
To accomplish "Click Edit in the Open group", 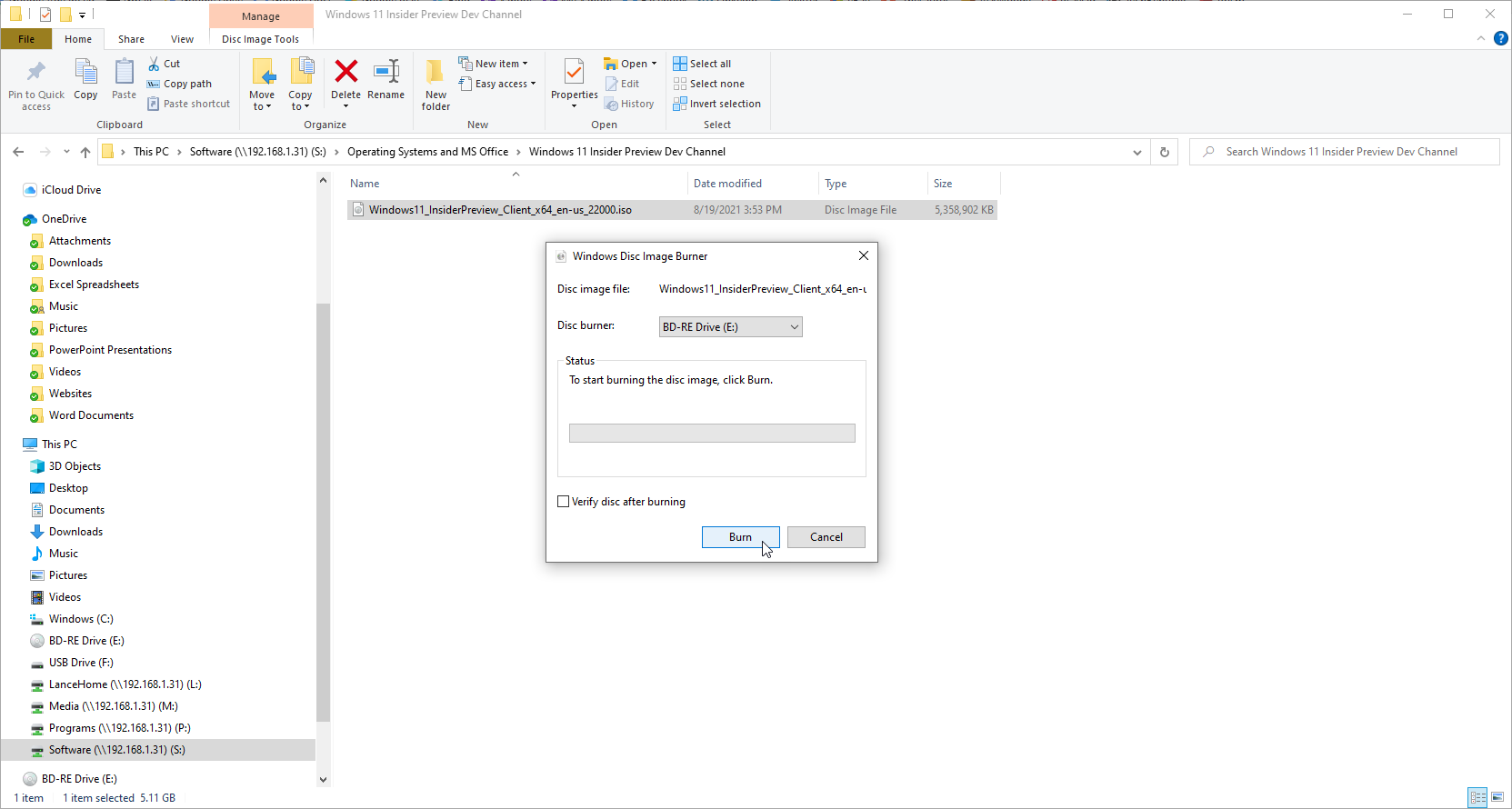I will click(x=623, y=84).
